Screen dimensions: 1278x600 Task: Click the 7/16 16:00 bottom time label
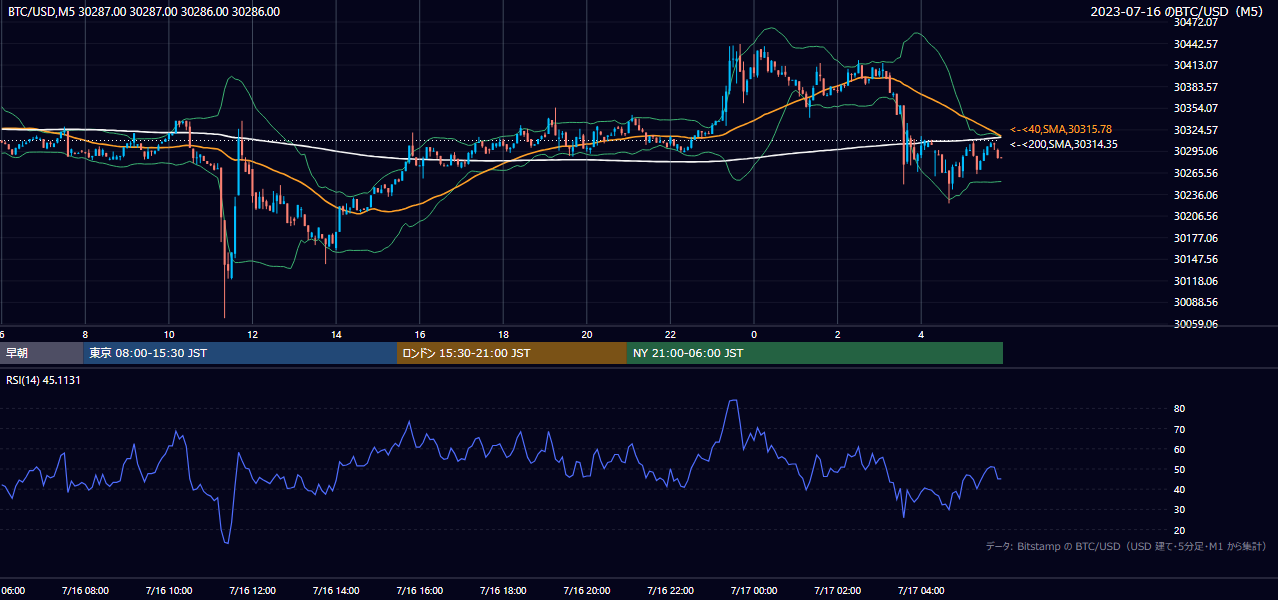[420, 591]
